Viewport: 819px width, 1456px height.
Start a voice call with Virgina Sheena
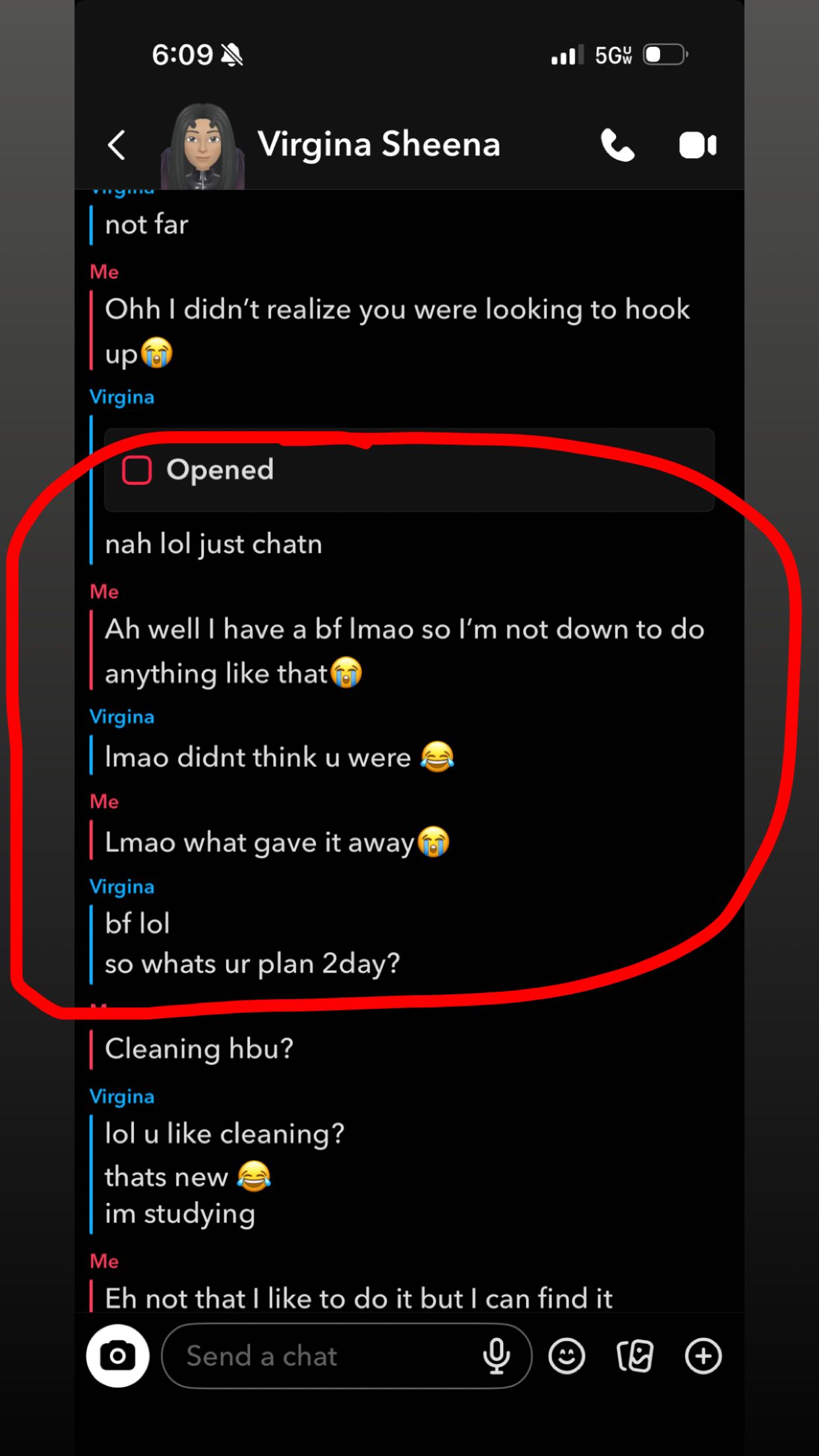coord(617,145)
